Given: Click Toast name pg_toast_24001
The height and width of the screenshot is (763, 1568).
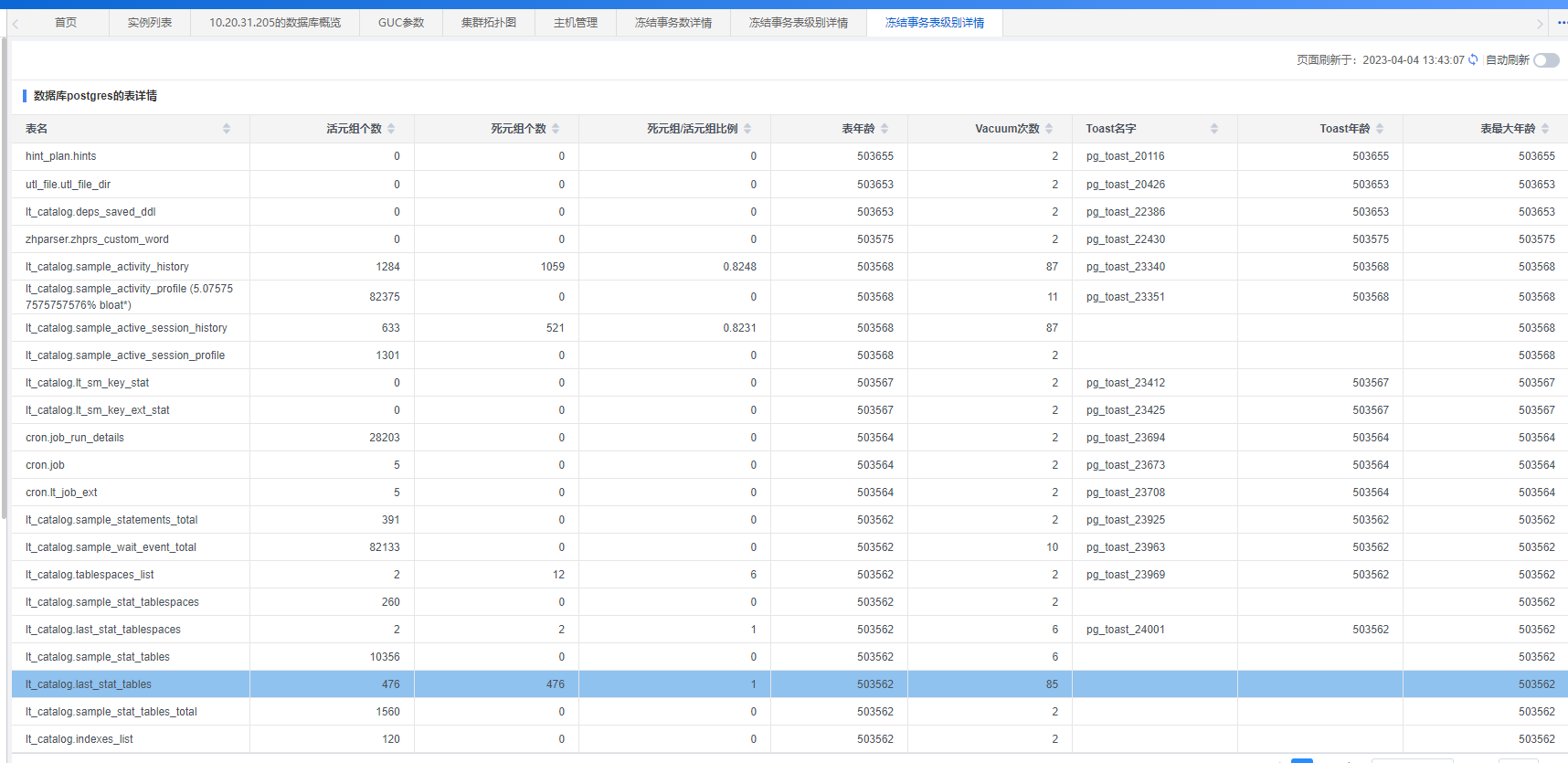Looking at the screenshot, I should click(1125, 630).
